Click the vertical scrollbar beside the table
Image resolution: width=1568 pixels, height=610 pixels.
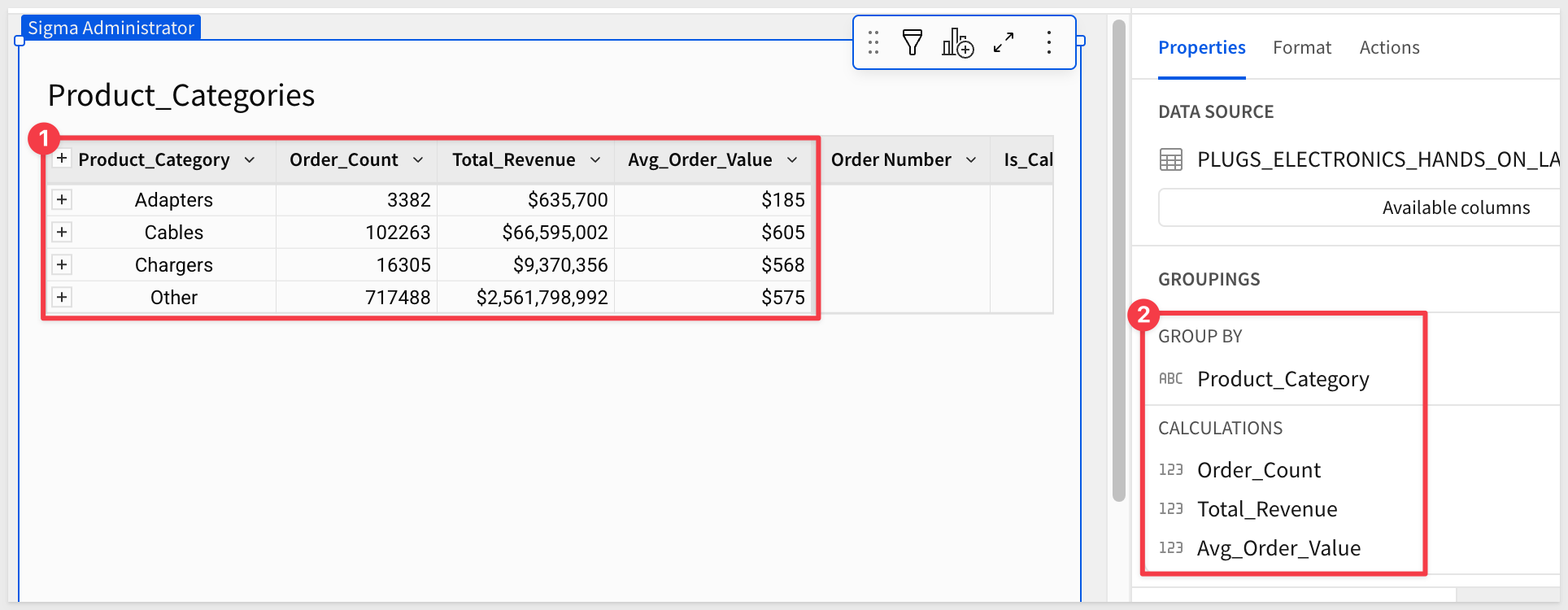click(1118, 260)
